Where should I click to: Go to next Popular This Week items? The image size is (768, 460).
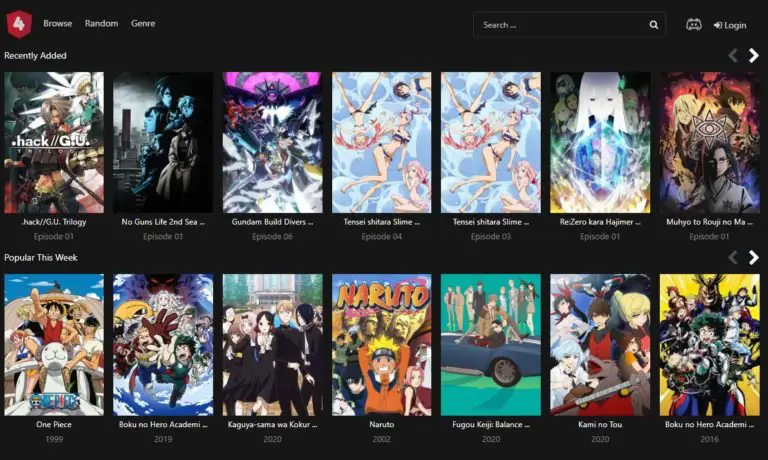(x=753, y=258)
